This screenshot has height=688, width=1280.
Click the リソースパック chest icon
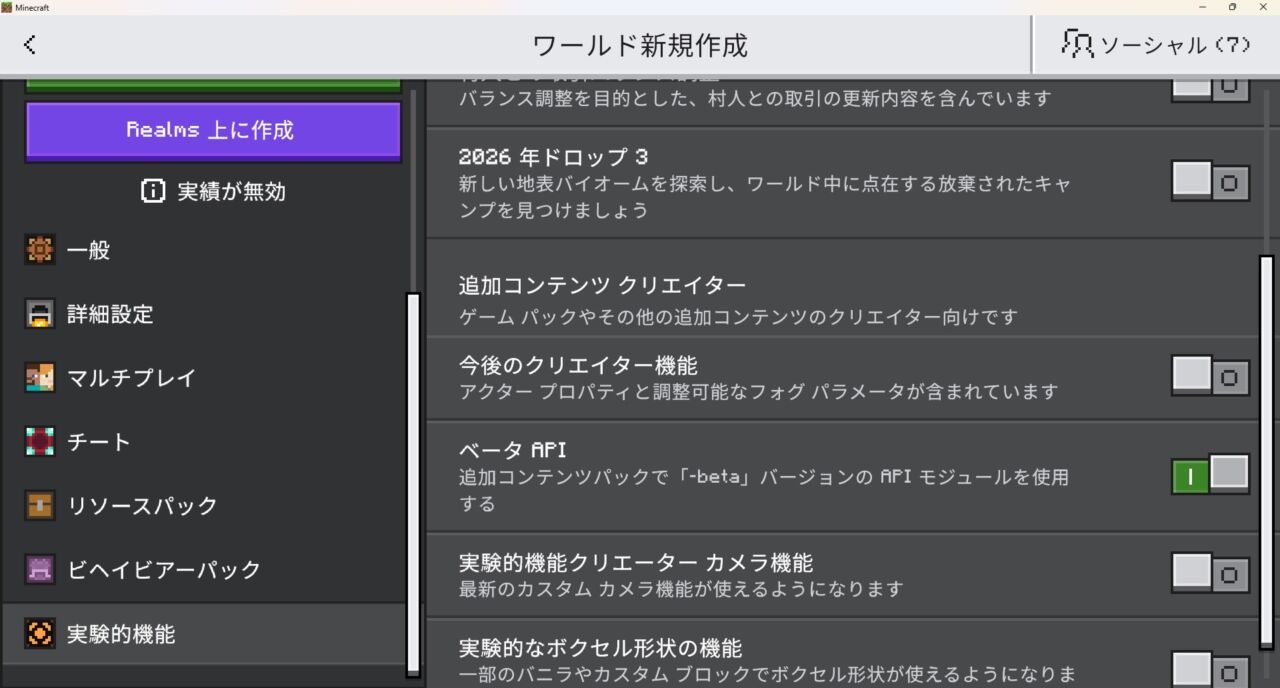pos(40,506)
